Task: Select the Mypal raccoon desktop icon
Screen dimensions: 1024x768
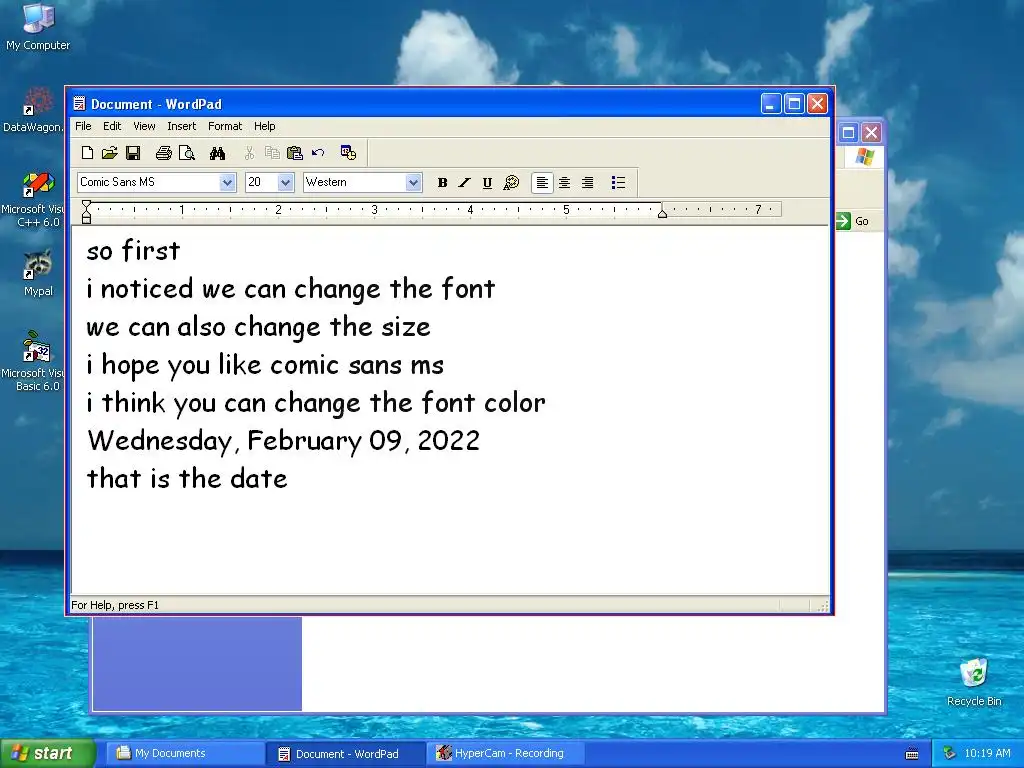Action: (38, 274)
